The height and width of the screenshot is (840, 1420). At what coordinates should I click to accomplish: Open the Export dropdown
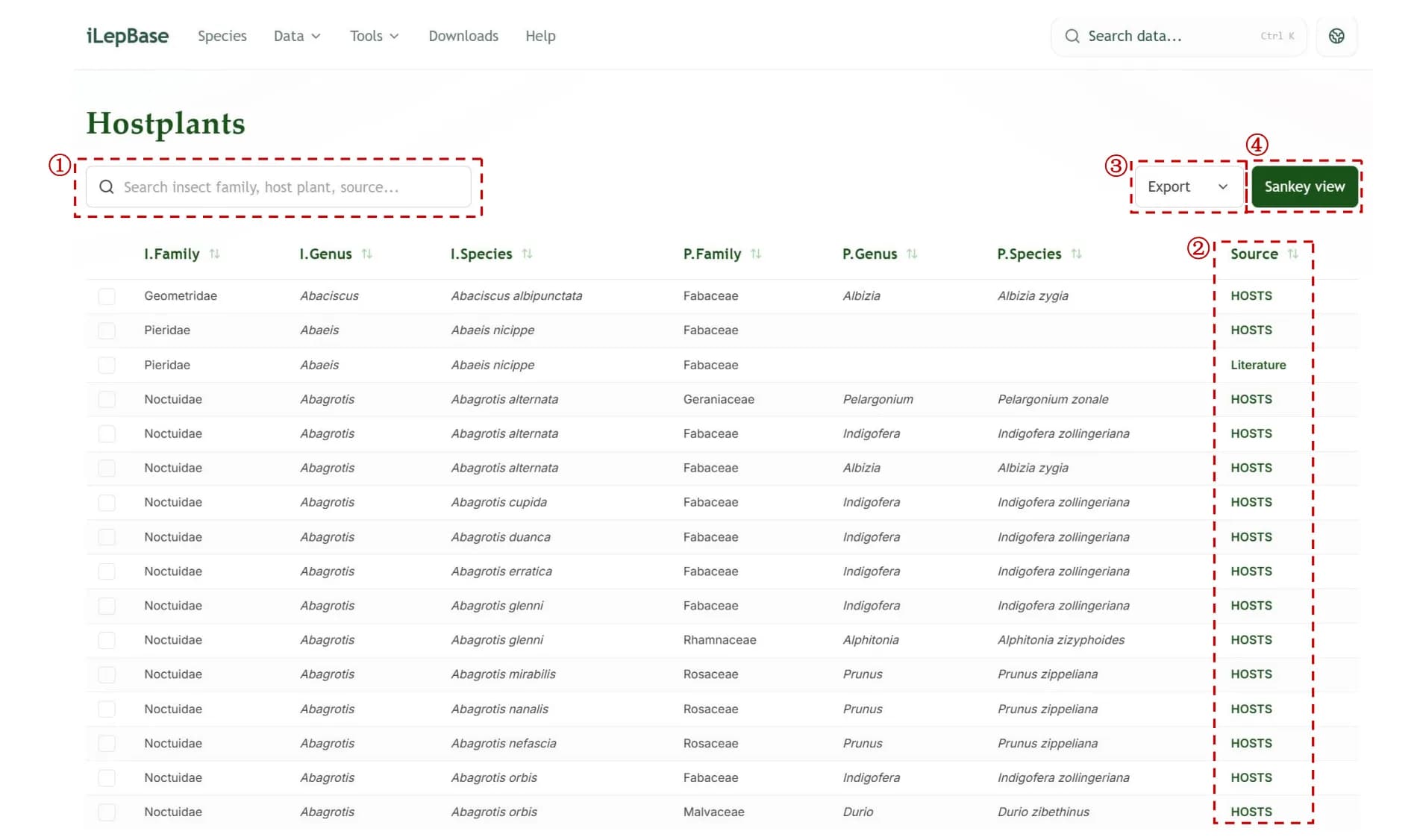pyautogui.click(x=1188, y=187)
